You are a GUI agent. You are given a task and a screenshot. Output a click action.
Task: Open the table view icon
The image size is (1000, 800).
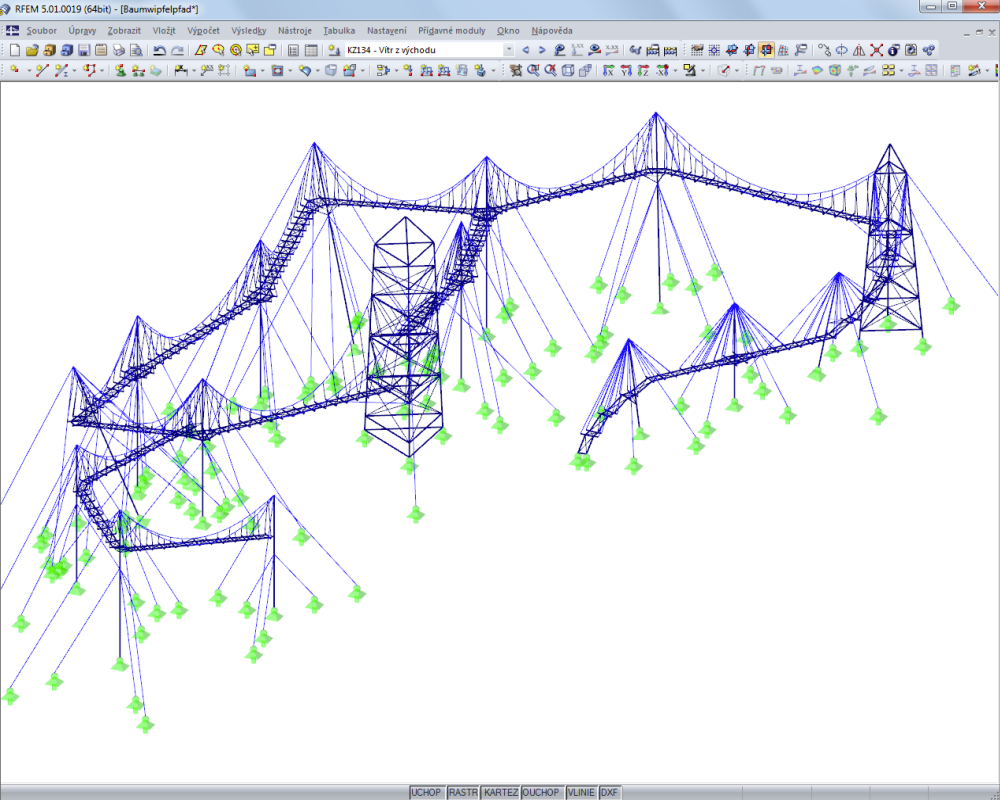coord(311,49)
